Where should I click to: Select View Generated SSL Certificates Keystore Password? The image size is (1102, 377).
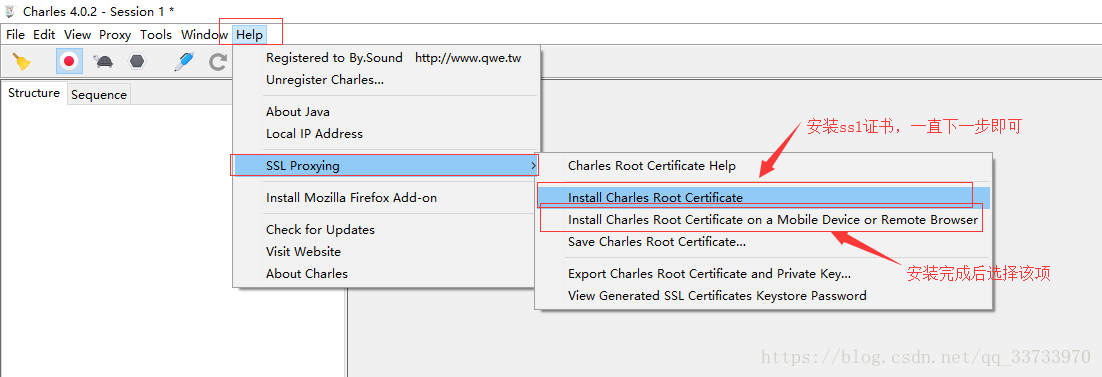click(763, 295)
